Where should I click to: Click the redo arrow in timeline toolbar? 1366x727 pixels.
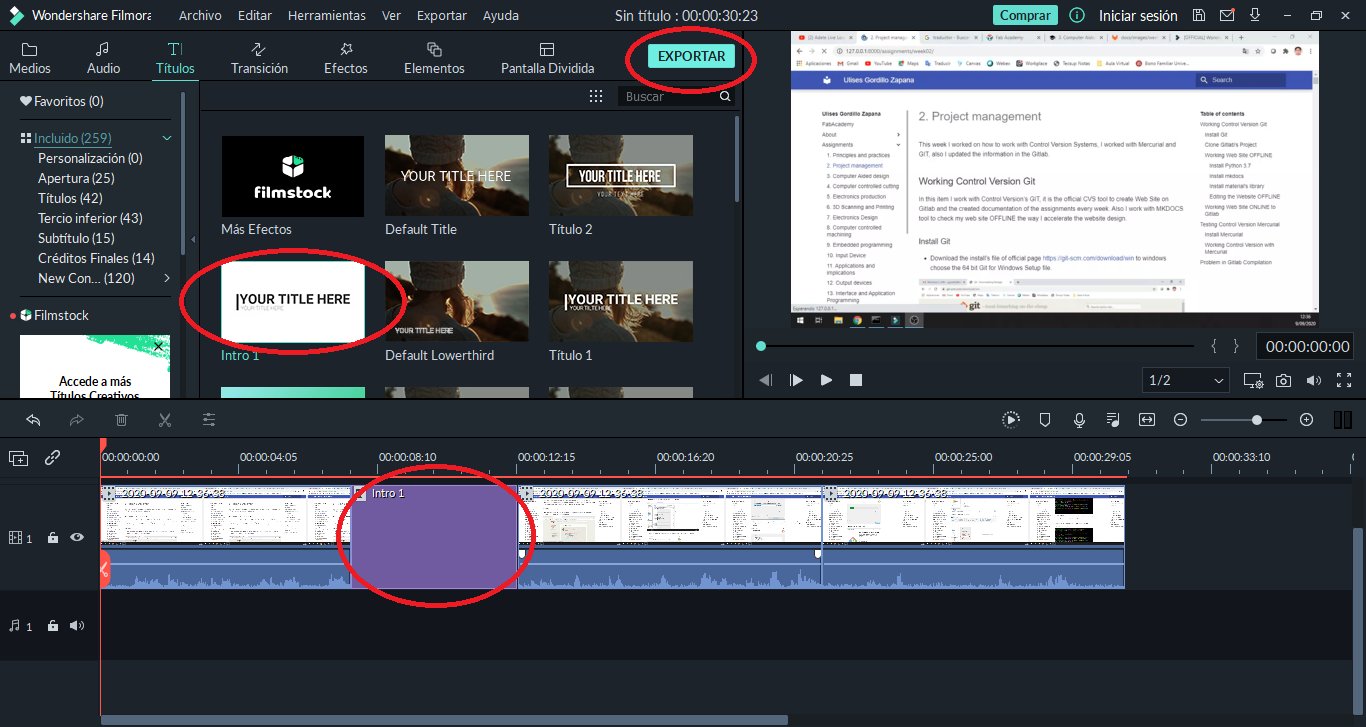click(x=77, y=420)
